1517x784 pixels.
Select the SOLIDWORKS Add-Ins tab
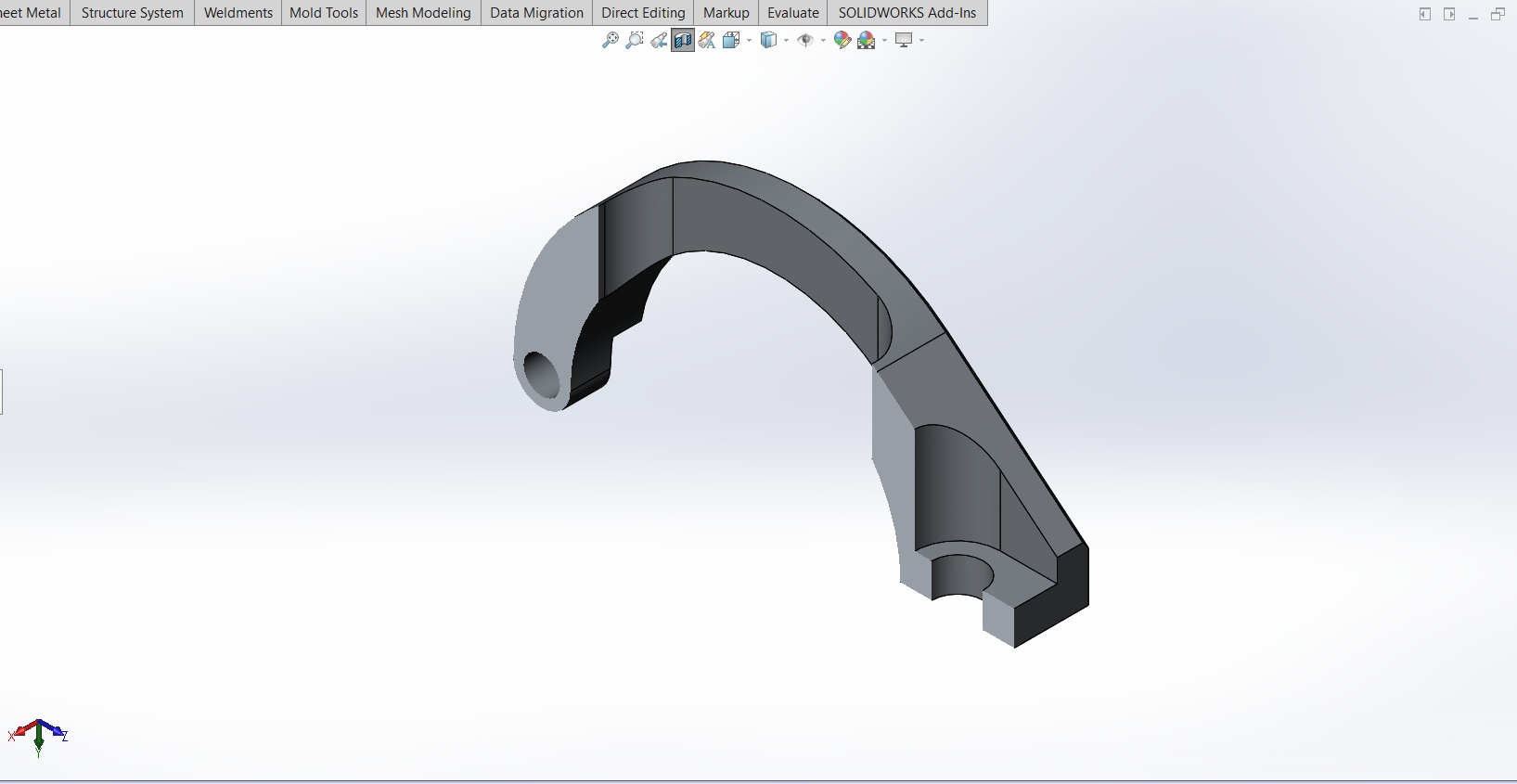pos(907,13)
